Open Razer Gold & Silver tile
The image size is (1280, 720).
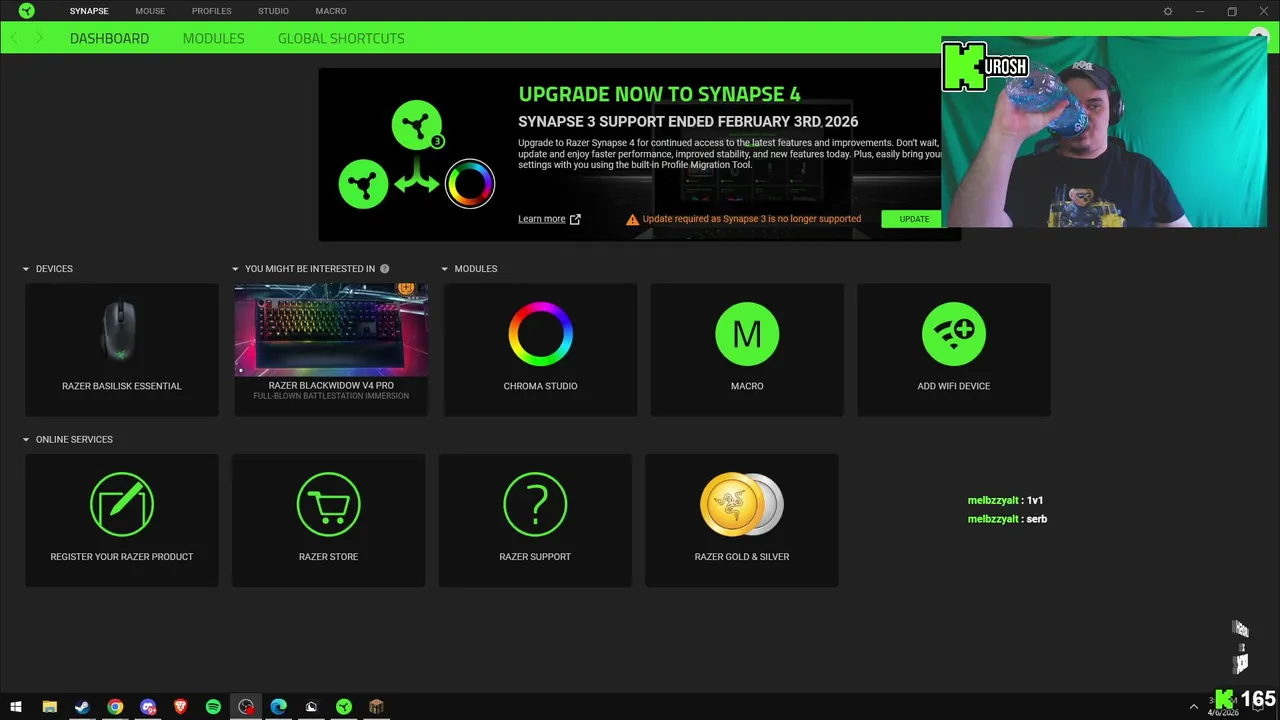(742, 520)
